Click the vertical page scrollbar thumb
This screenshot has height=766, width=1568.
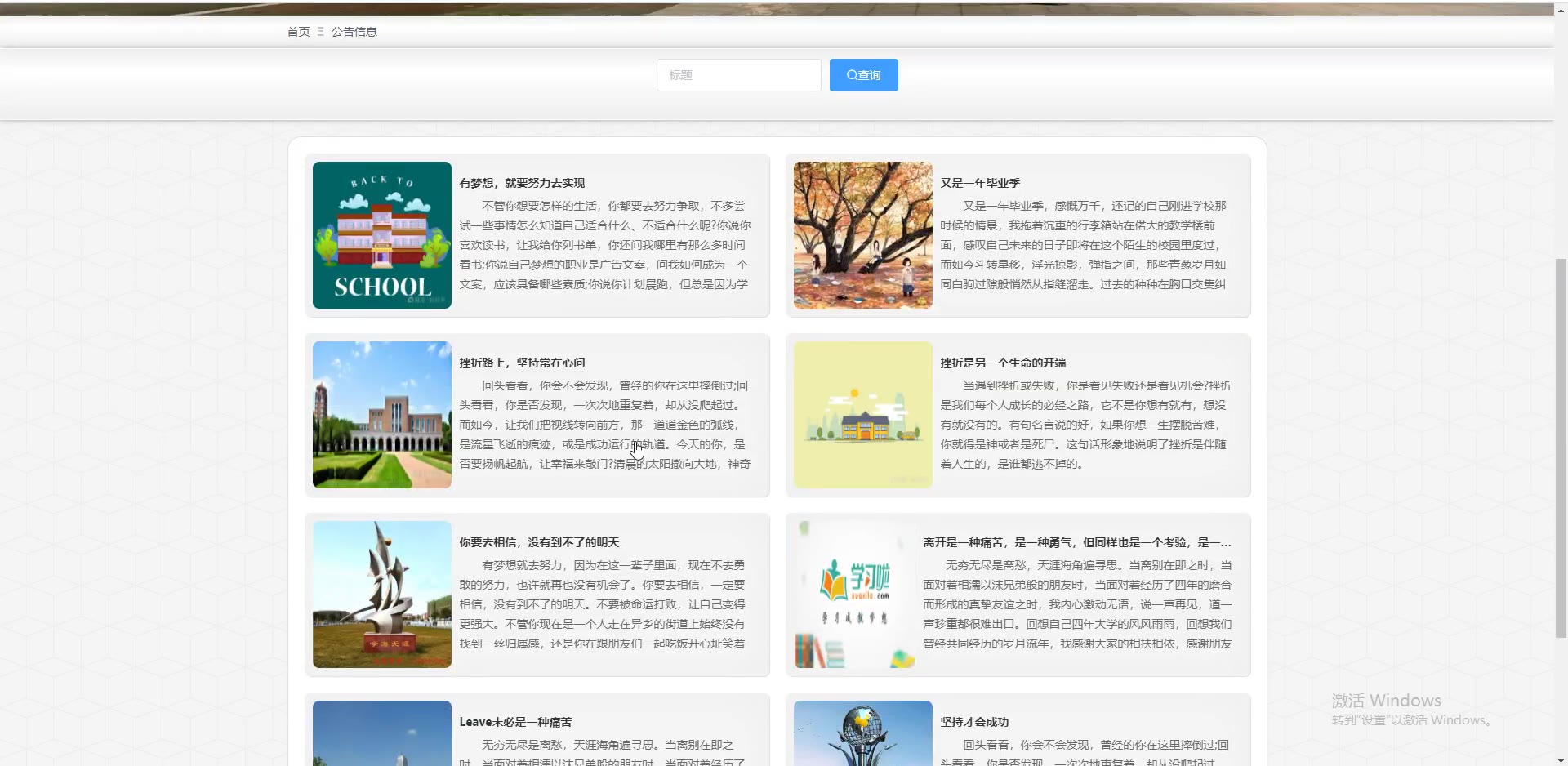1561,448
